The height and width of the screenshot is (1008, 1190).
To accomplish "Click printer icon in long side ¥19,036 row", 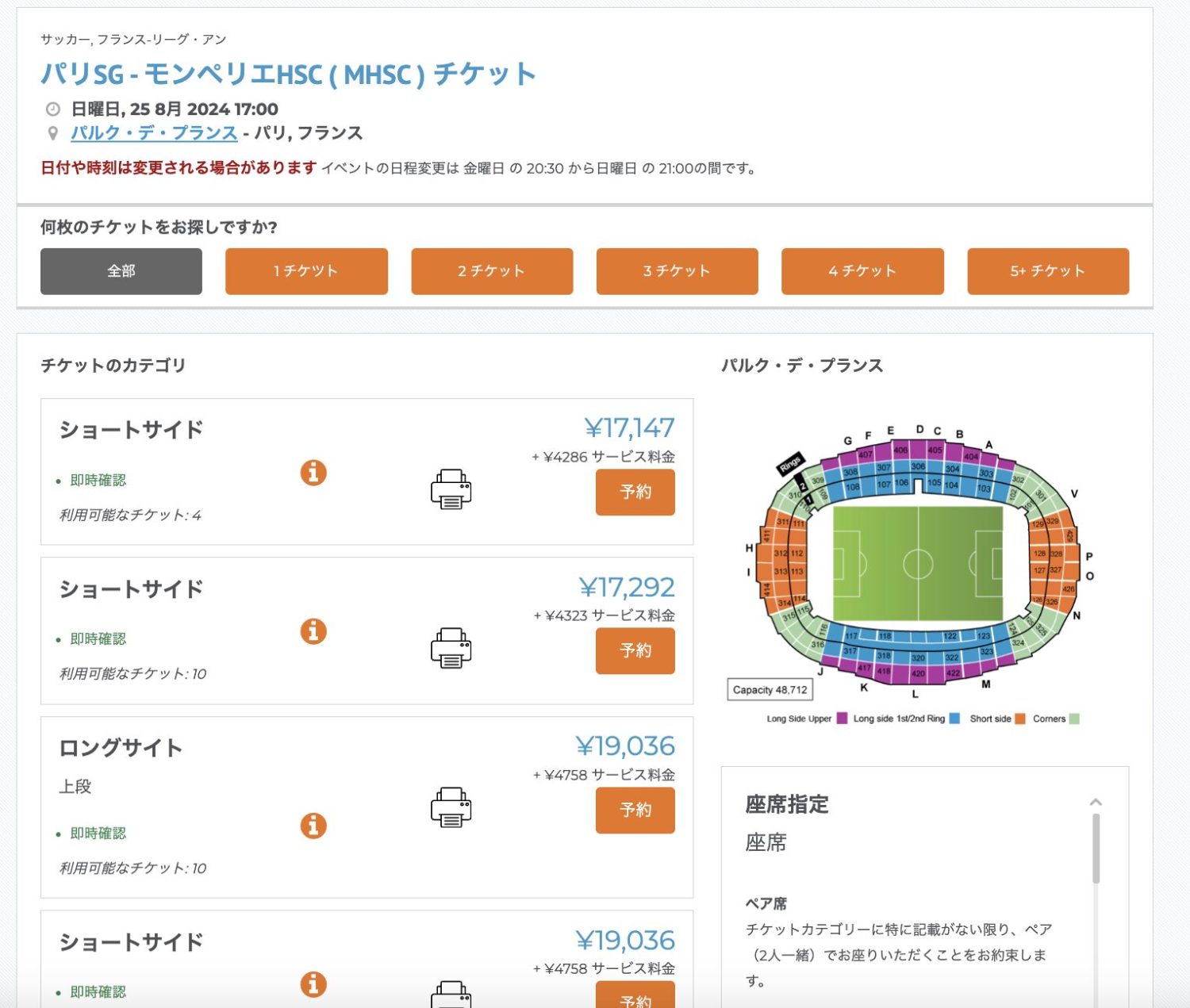I will pos(451,807).
